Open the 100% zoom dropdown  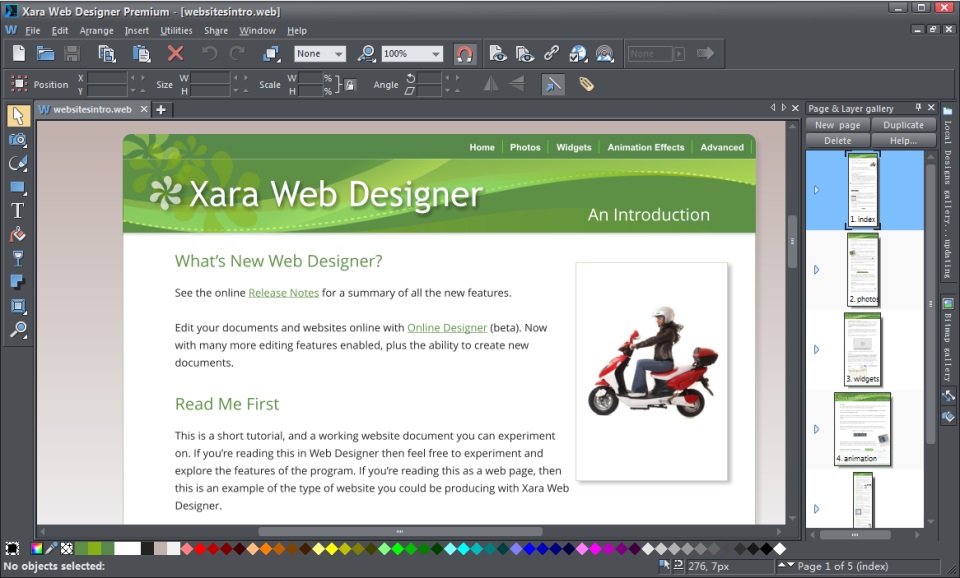tap(412, 54)
